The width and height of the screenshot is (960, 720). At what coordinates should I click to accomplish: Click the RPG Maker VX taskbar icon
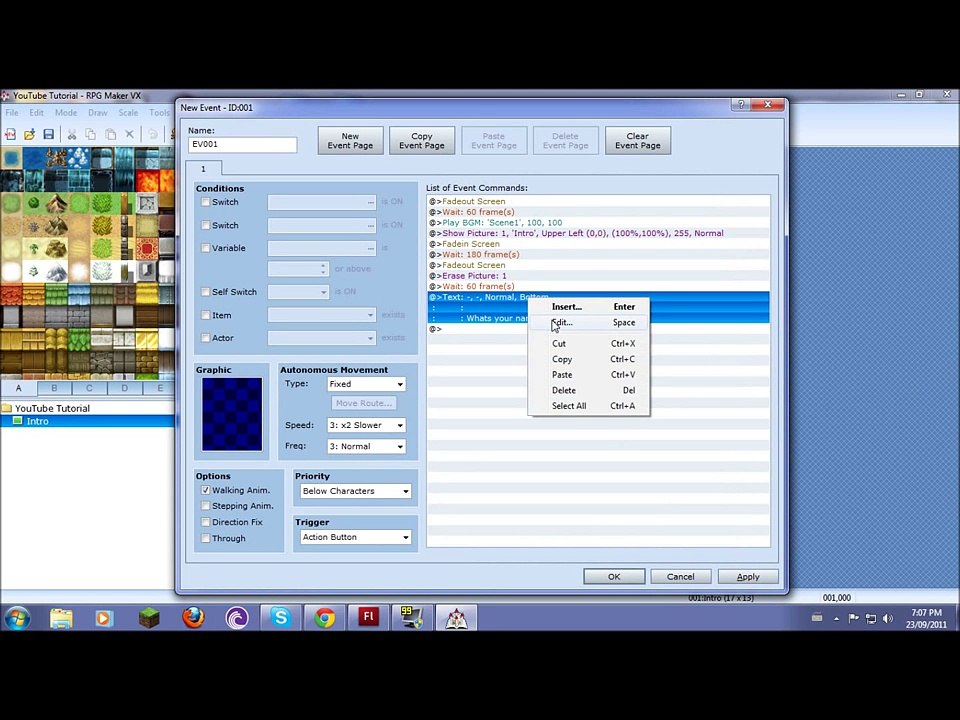[456, 617]
